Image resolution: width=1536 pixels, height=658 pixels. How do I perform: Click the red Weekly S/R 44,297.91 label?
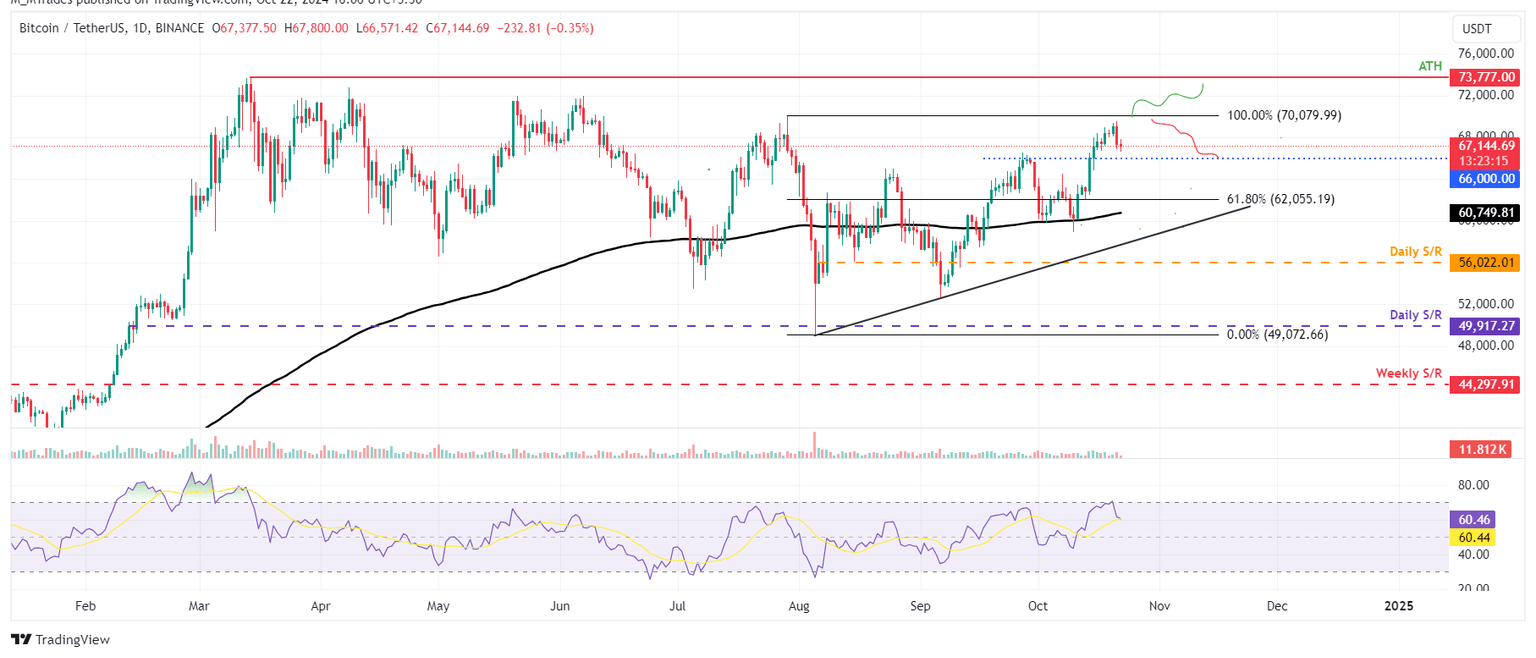click(x=1484, y=384)
